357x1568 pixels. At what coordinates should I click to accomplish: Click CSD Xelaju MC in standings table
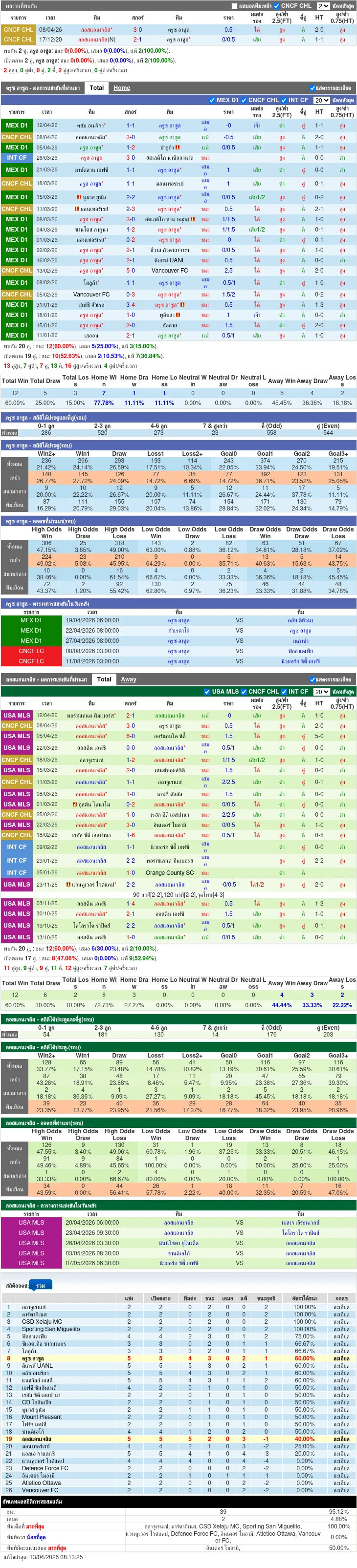pos(42,1321)
